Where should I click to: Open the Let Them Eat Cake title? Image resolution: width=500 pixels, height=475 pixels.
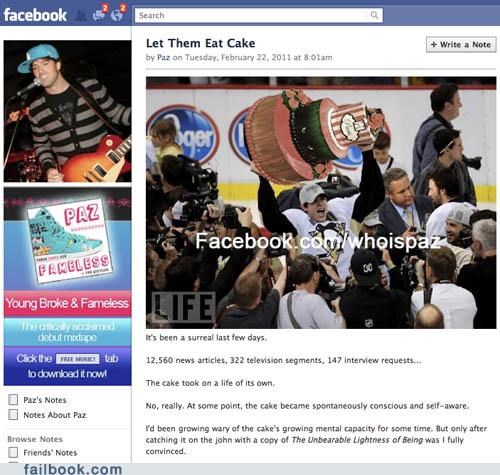(x=201, y=43)
